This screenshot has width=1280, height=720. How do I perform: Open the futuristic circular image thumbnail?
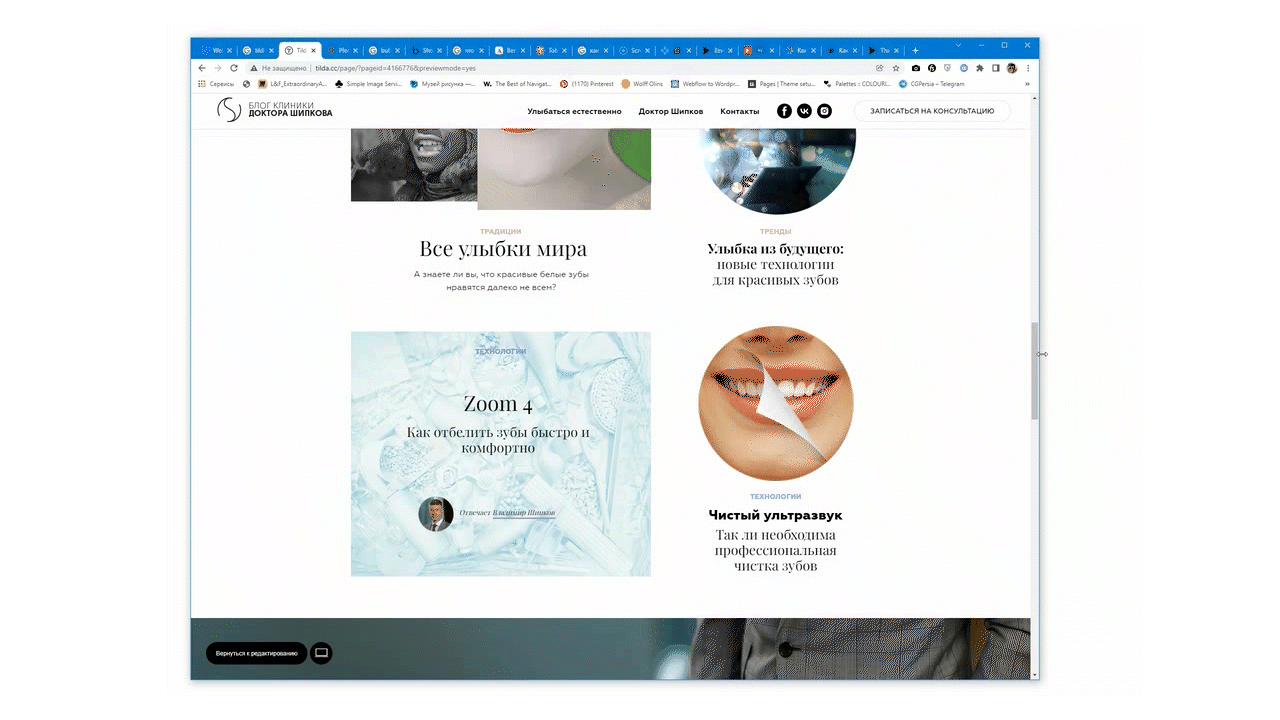777,170
